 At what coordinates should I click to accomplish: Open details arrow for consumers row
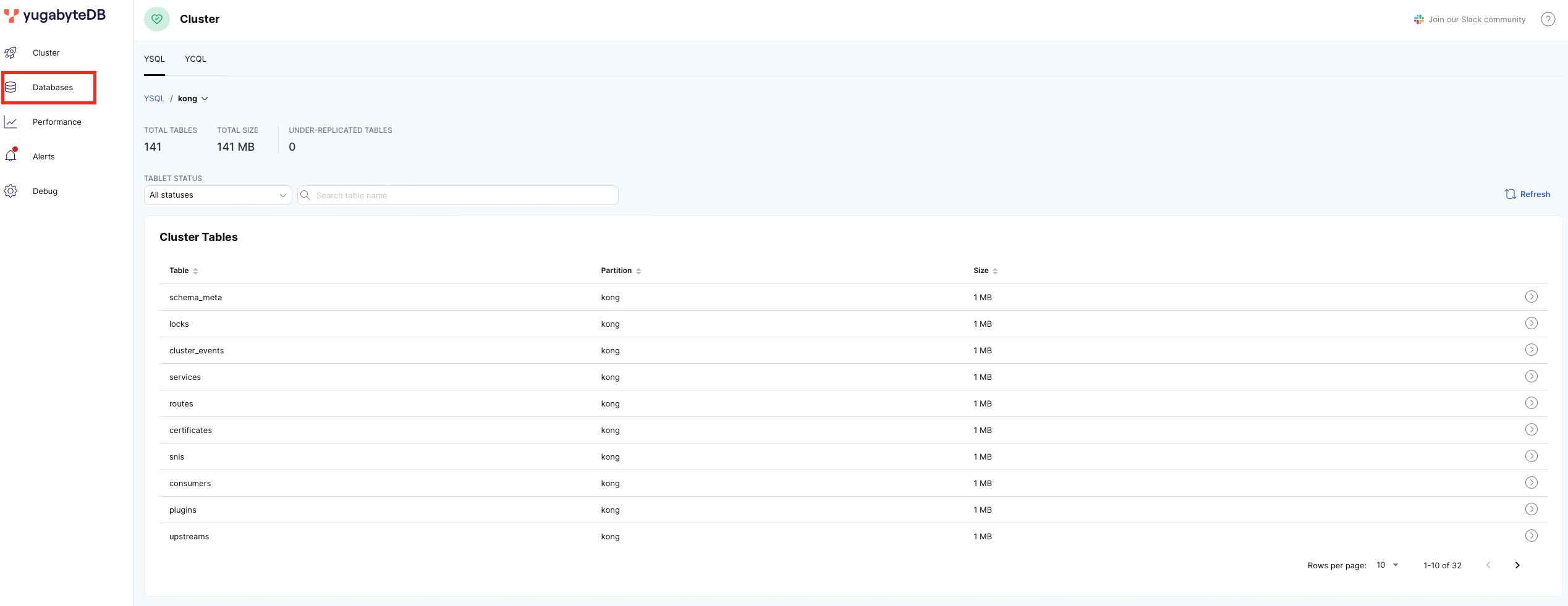1532,483
